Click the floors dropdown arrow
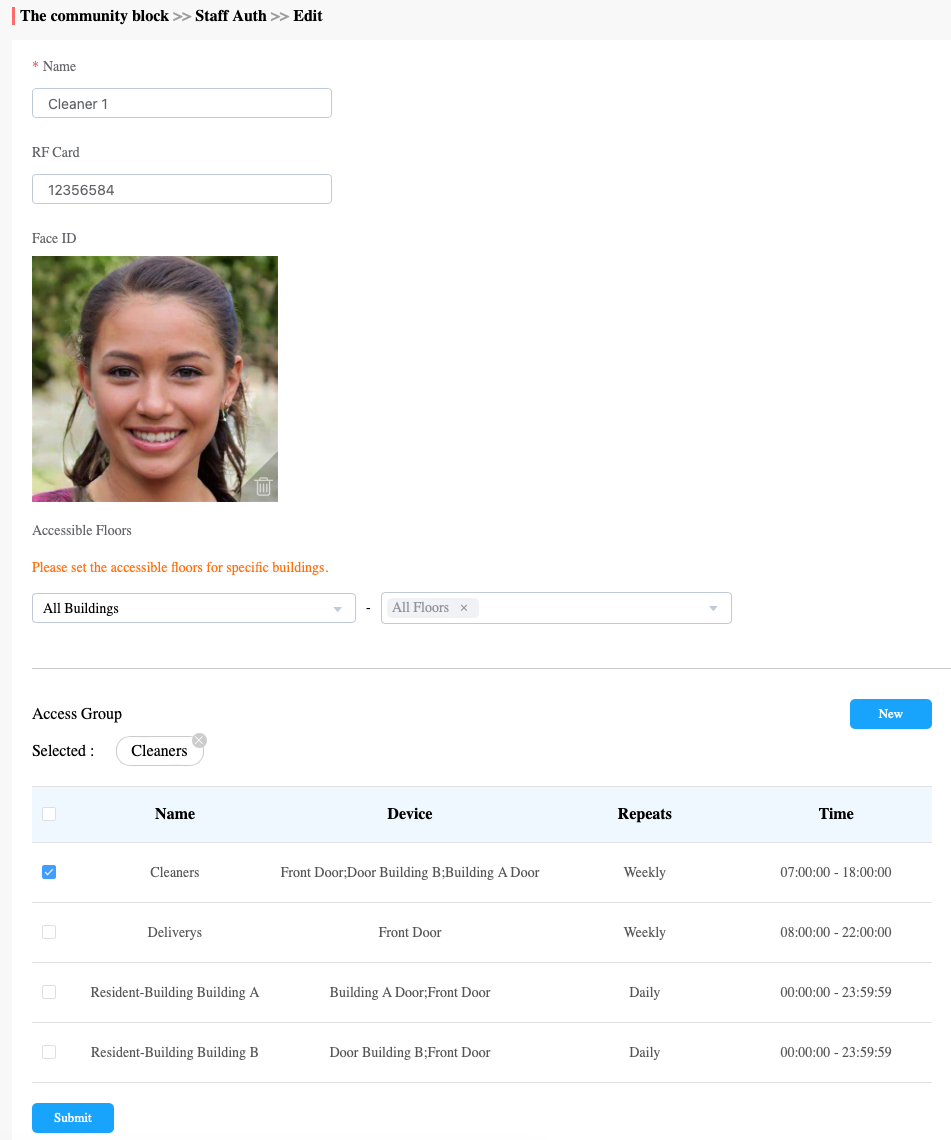 click(x=712, y=607)
